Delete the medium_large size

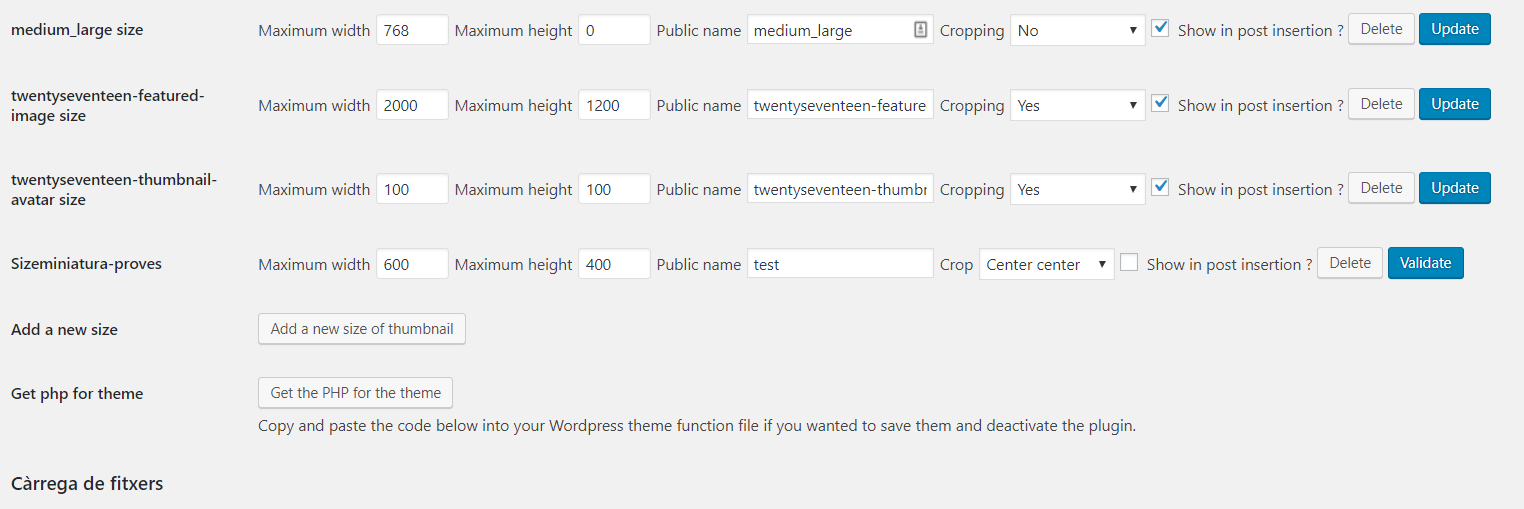[x=1382, y=29]
